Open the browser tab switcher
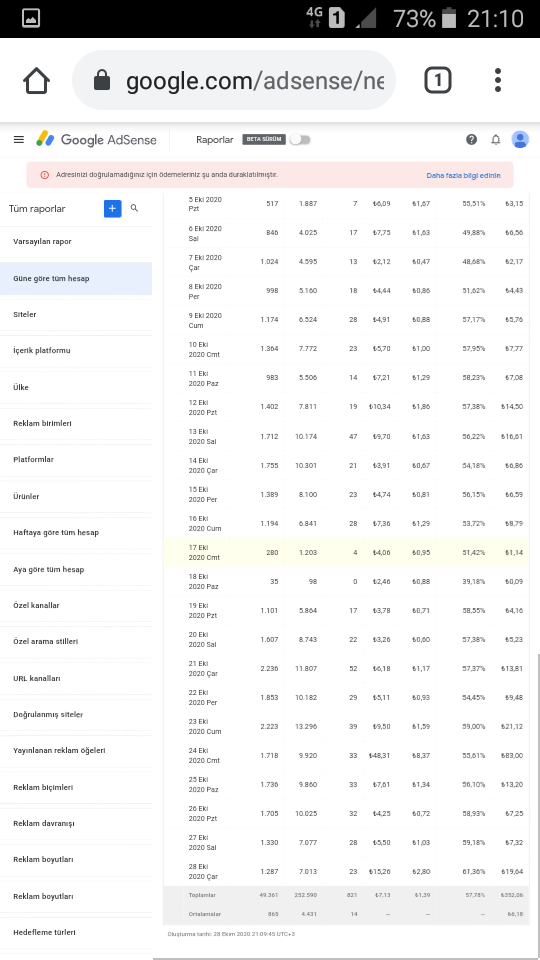The height and width of the screenshot is (960, 540). pos(438,80)
